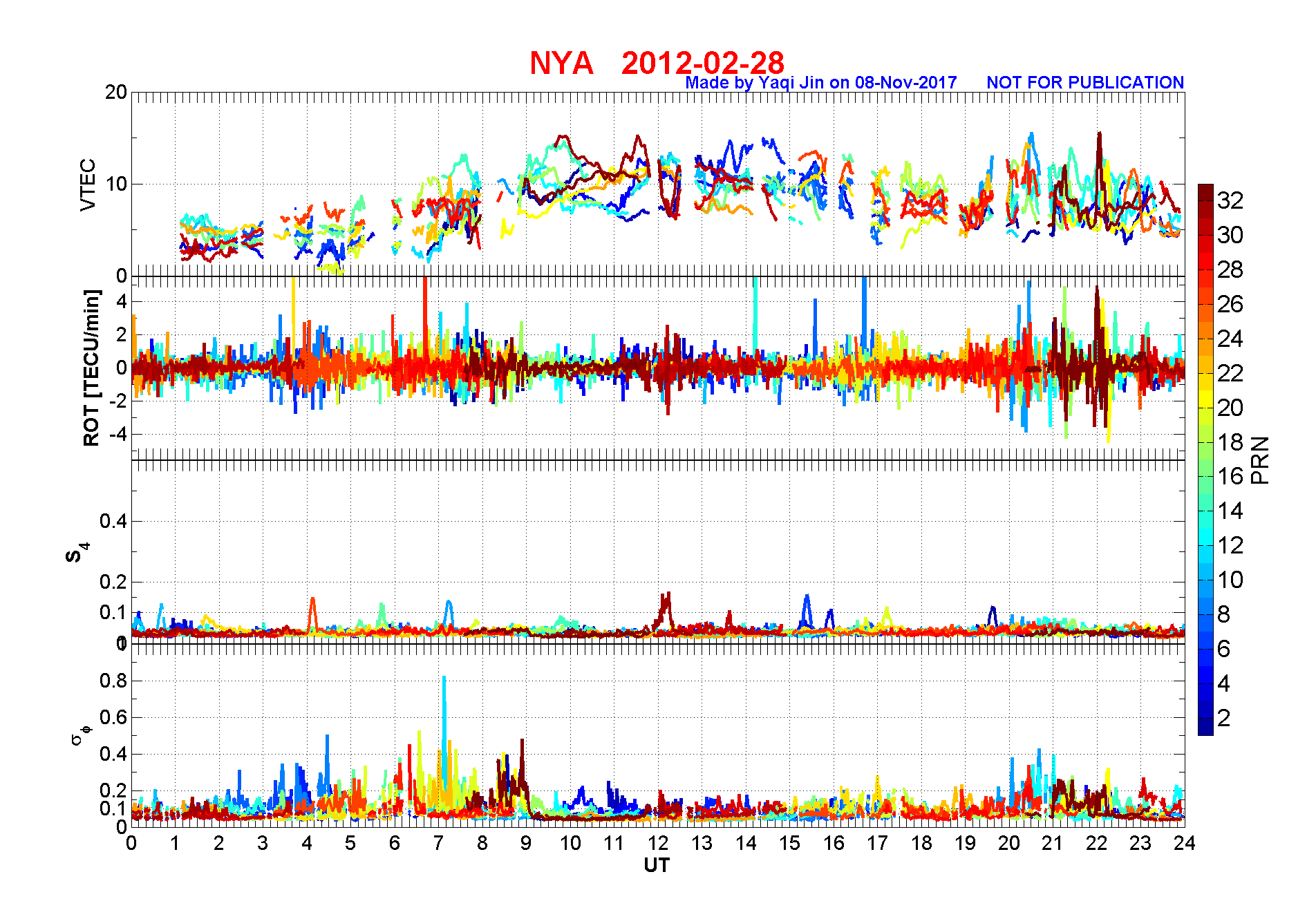1316x919 pixels.
Task: Click the colorbar tick label 26
Action: click(x=1230, y=303)
